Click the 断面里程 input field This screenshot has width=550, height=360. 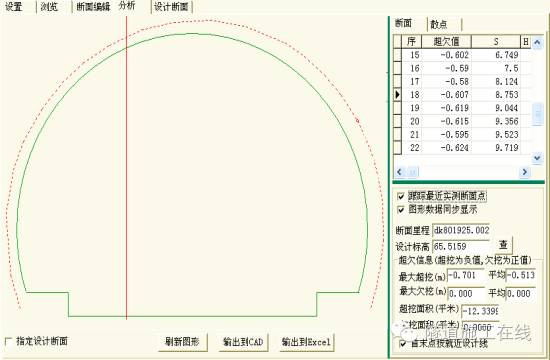461,231
